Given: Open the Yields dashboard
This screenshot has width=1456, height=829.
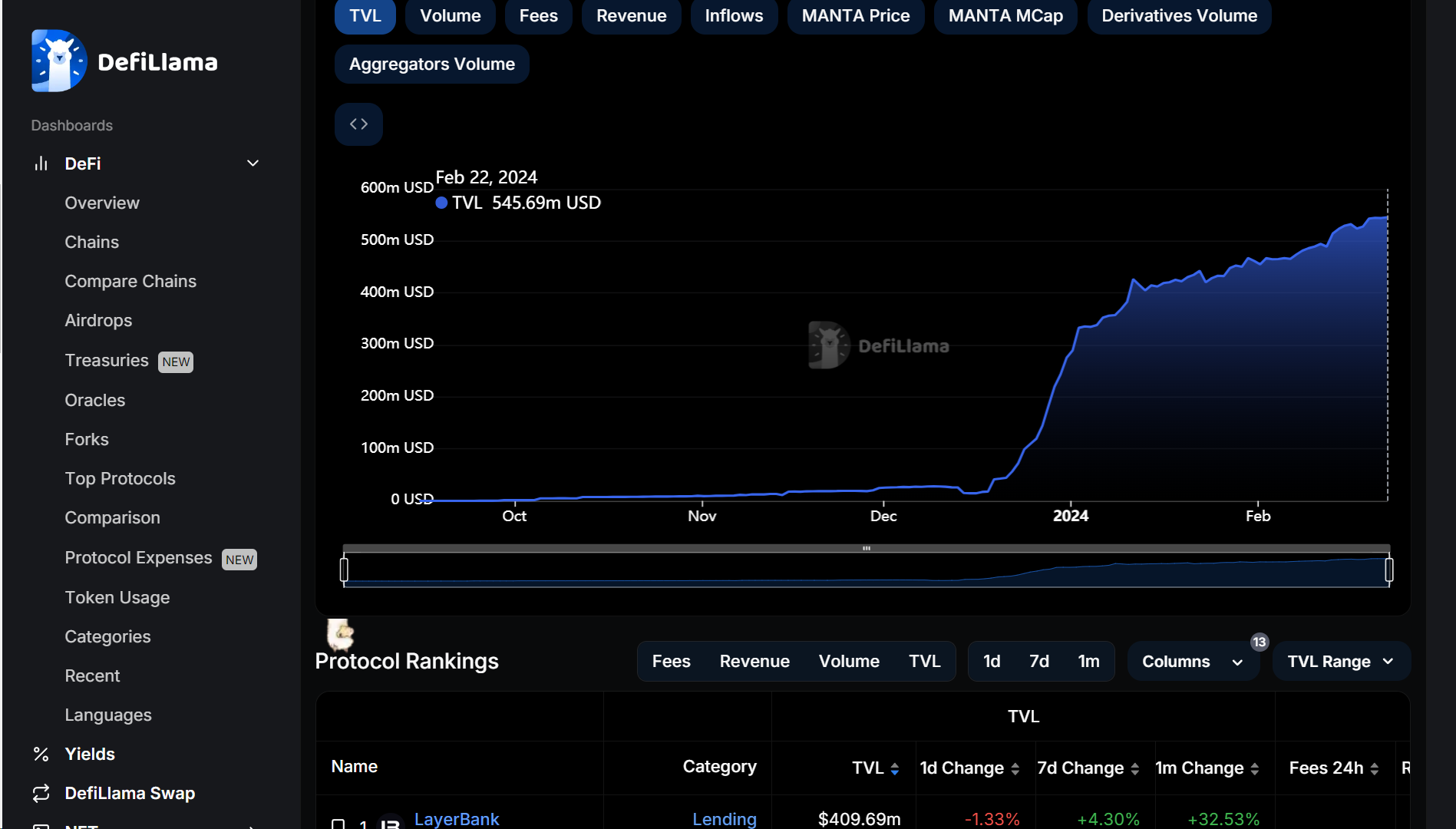Looking at the screenshot, I should [90, 754].
